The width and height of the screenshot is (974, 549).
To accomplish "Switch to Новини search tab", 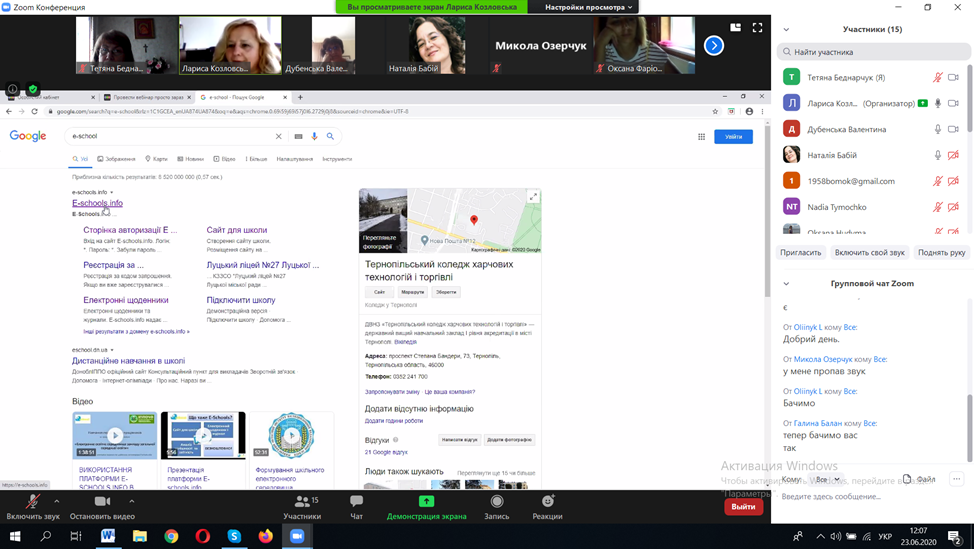I will [191, 159].
